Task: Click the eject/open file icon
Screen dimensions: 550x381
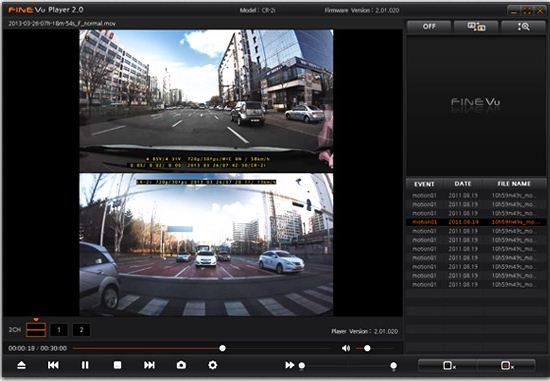Action: tap(21, 365)
